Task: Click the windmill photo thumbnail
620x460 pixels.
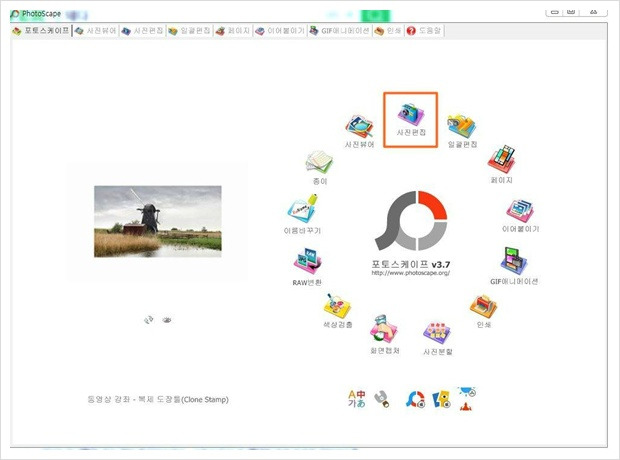Action: (158, 221)
